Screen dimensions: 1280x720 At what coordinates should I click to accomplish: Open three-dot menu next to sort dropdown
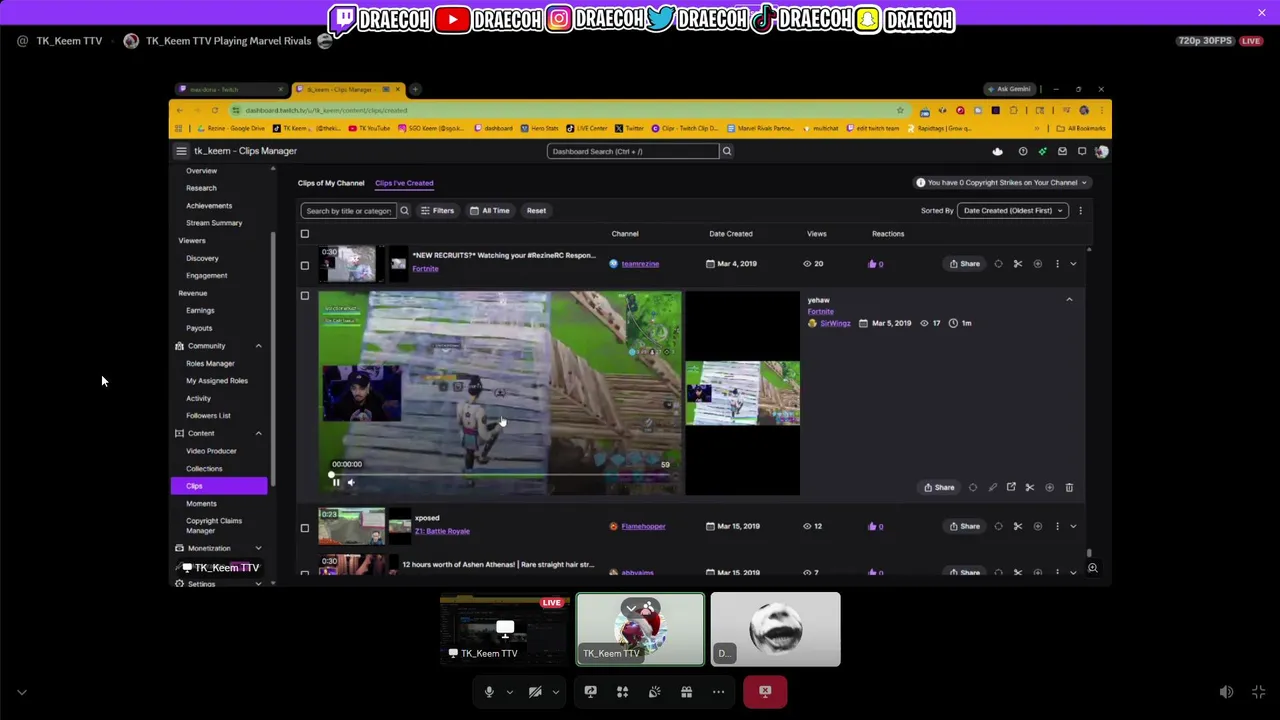point(1080,210)
